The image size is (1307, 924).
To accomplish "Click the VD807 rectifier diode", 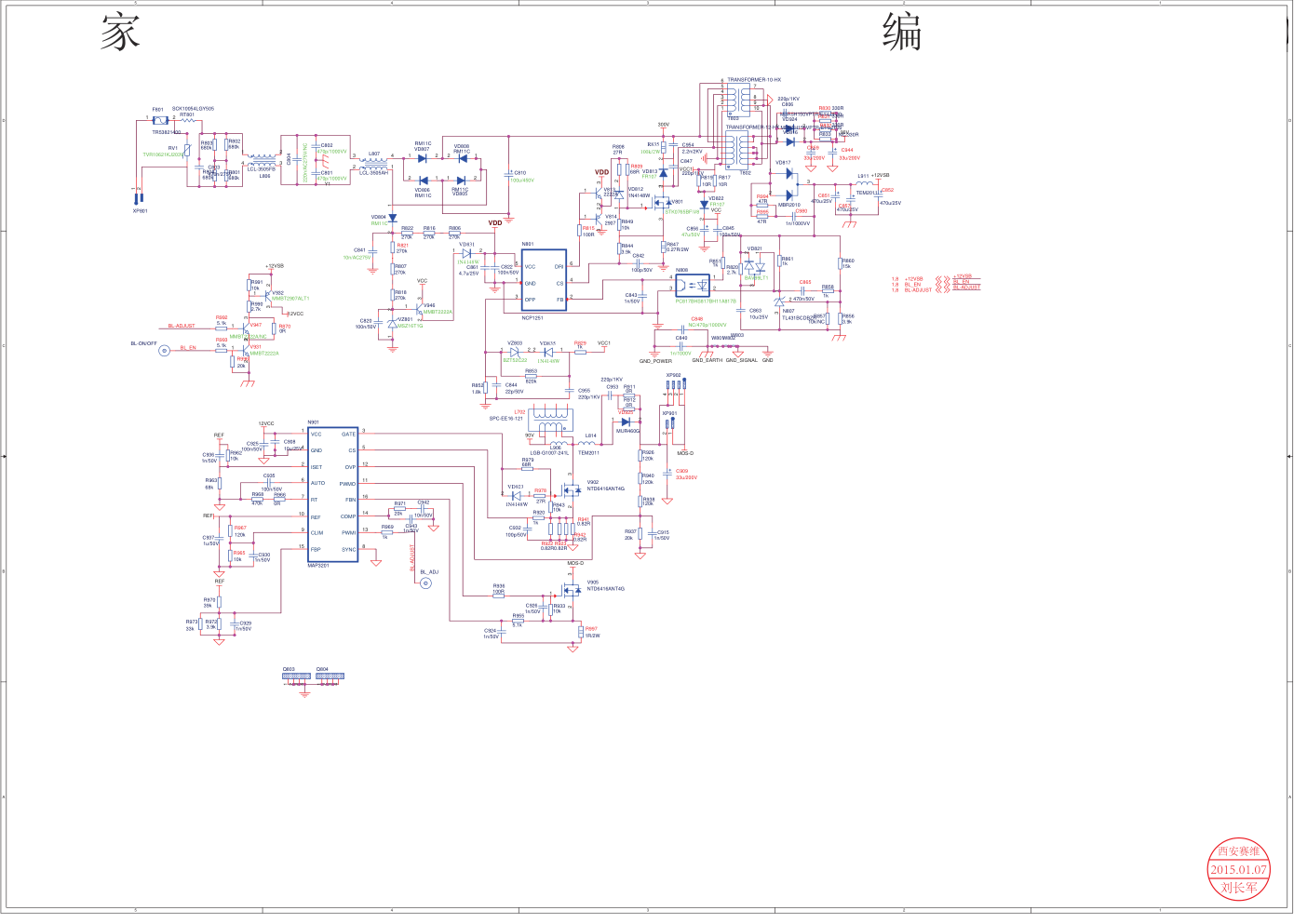I will click(x=423, y=157).
